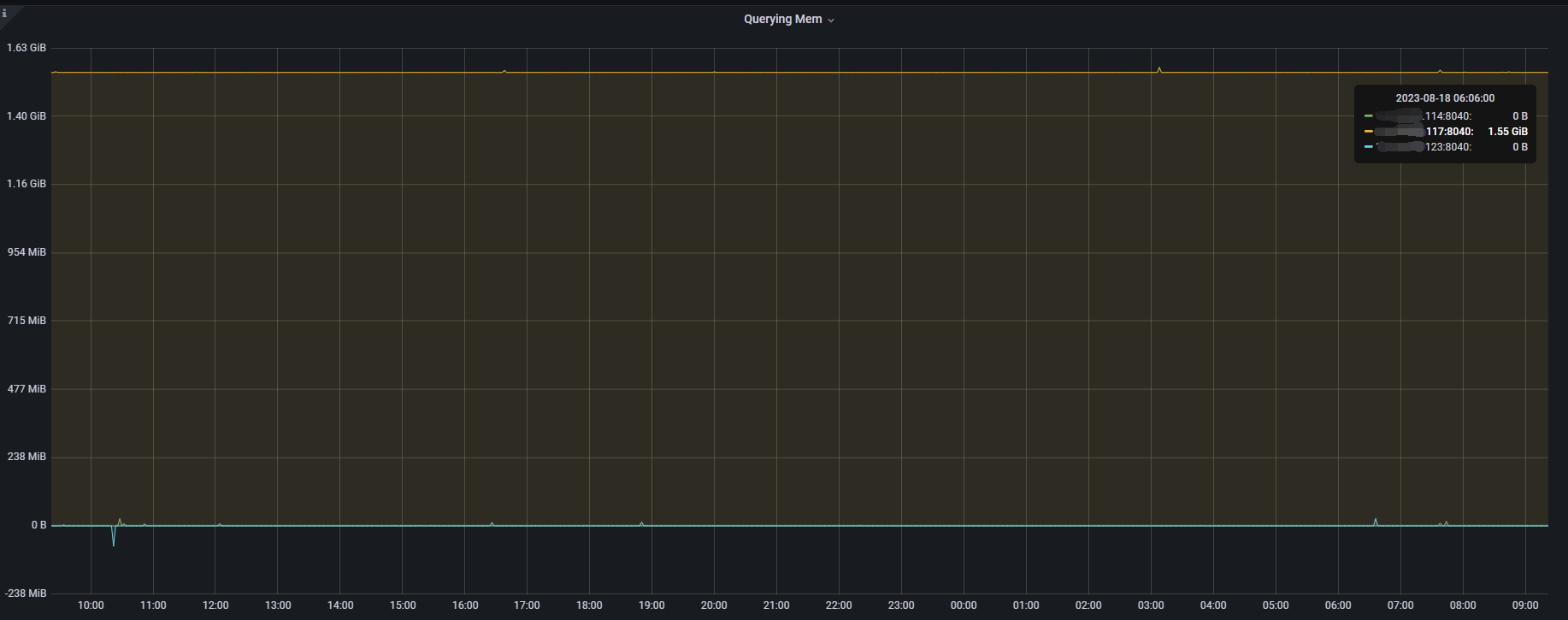
Task: Click the tooltip timestamp 2023-08-18 06:06:00
Action: tap(1445, 98)
